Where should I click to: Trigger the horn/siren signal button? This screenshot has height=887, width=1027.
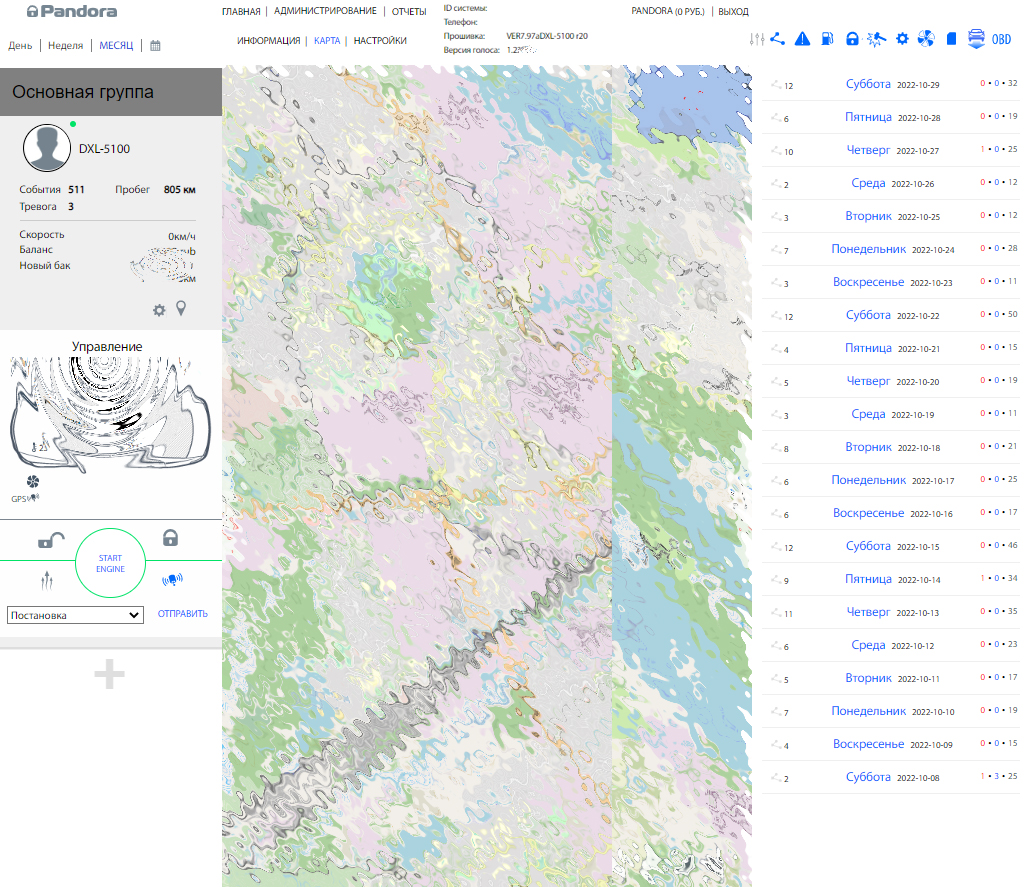[x=172, y=578]
